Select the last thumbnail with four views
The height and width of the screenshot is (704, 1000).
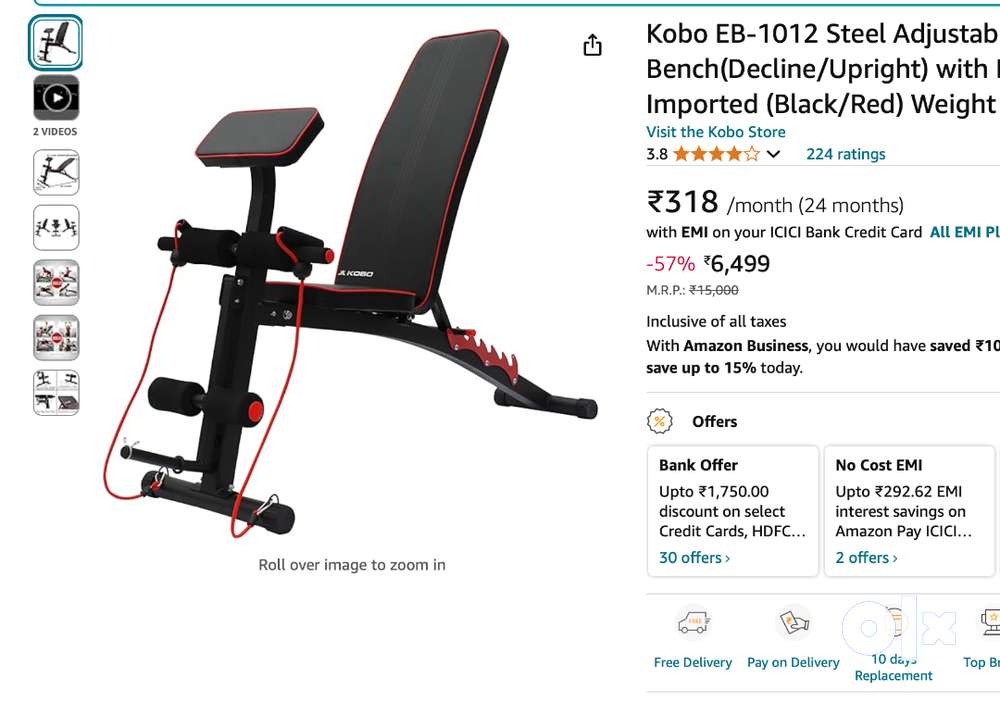pos(56,393)
